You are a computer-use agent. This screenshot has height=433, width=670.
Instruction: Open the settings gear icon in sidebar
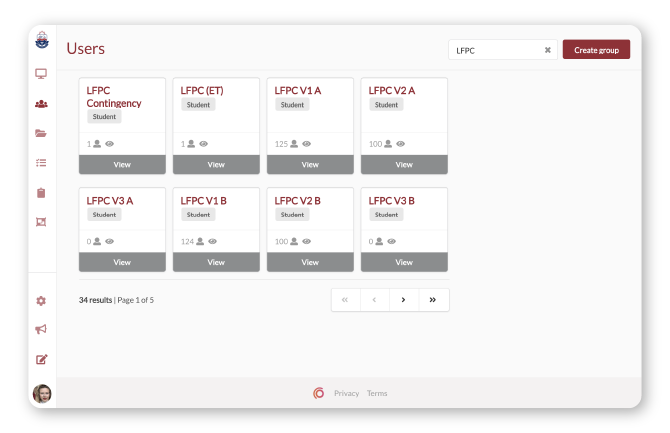[x=41, y=300]
